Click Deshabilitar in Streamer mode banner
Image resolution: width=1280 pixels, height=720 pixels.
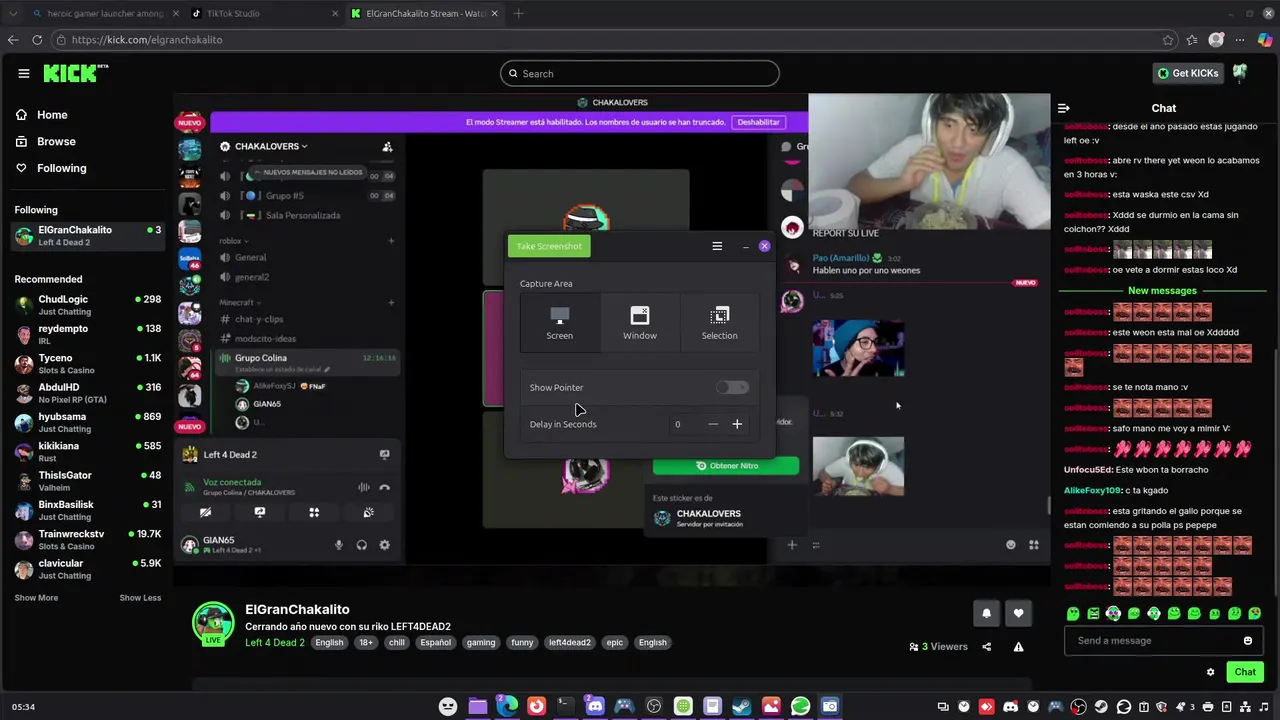click(758, 122)
